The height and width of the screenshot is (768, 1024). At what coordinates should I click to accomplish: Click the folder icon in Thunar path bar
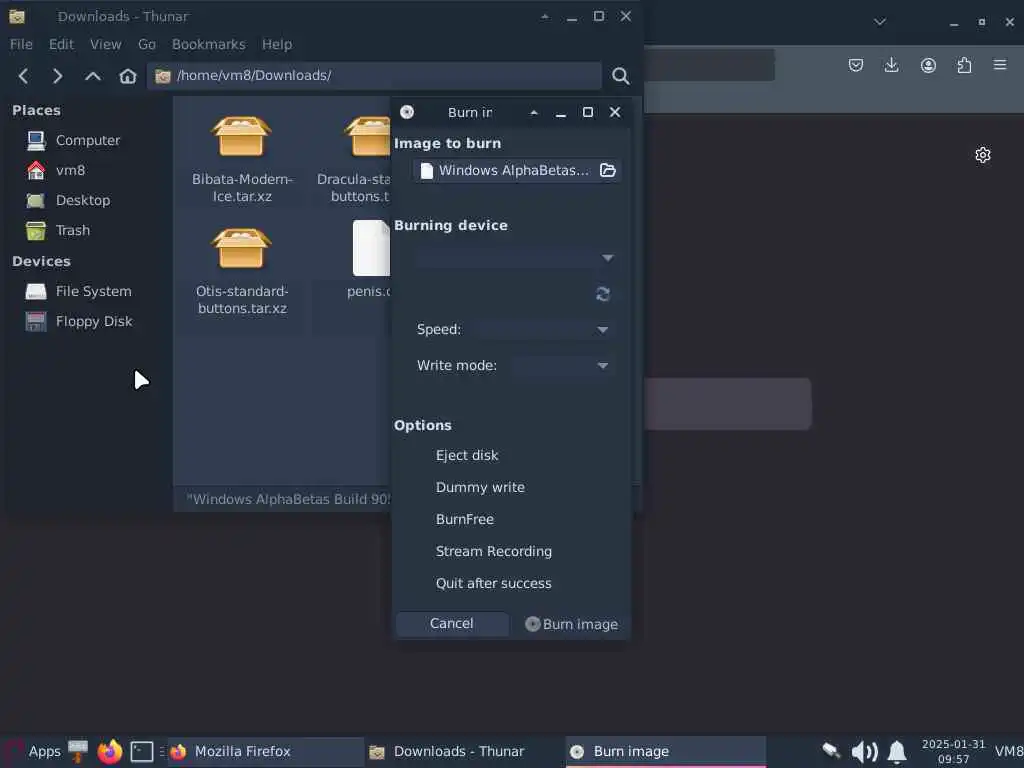[x=163, y=76]
